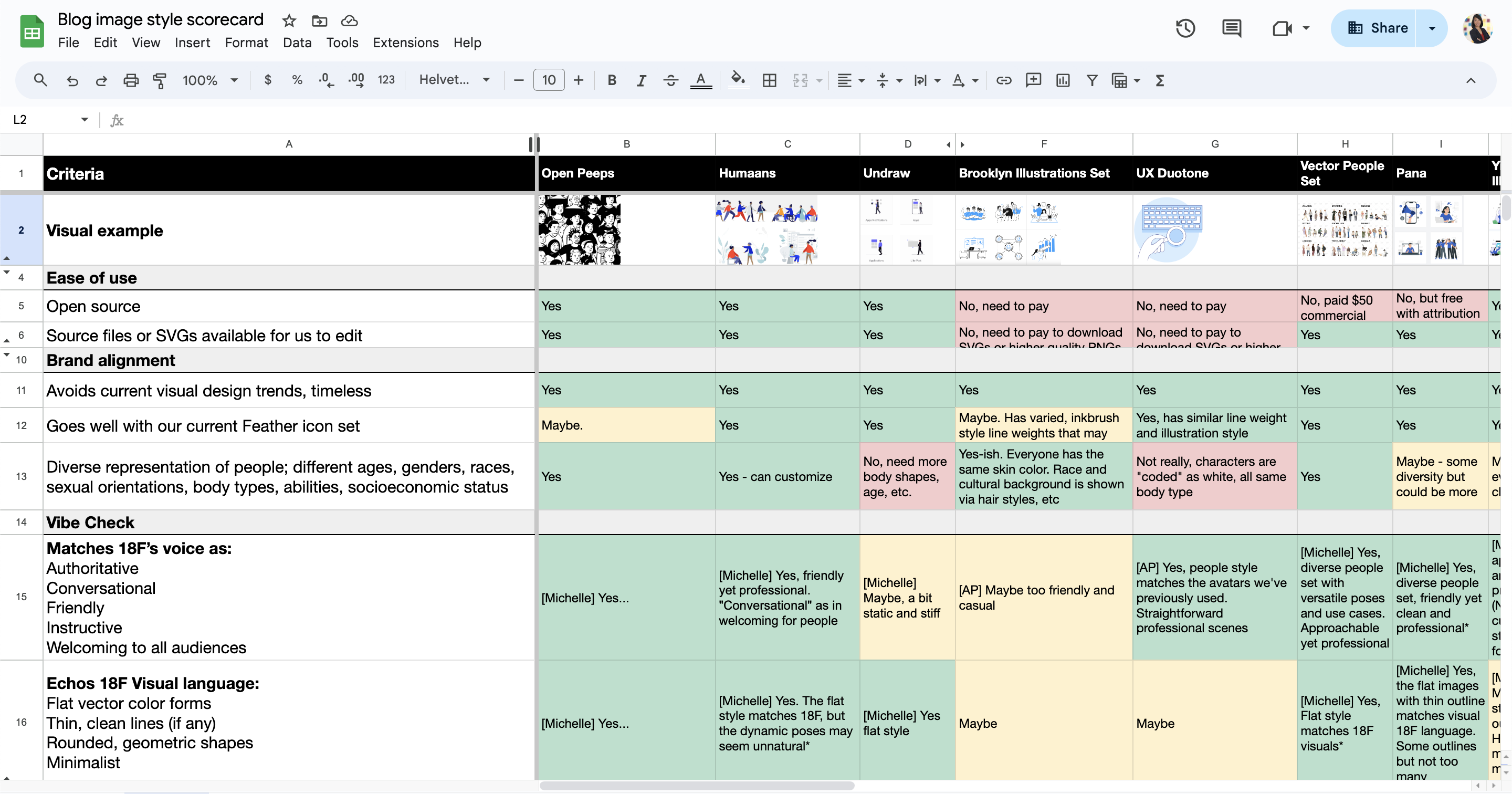Open text rotation dropdown
Screen dimensions: 1512x794
(x=965, y=80)
